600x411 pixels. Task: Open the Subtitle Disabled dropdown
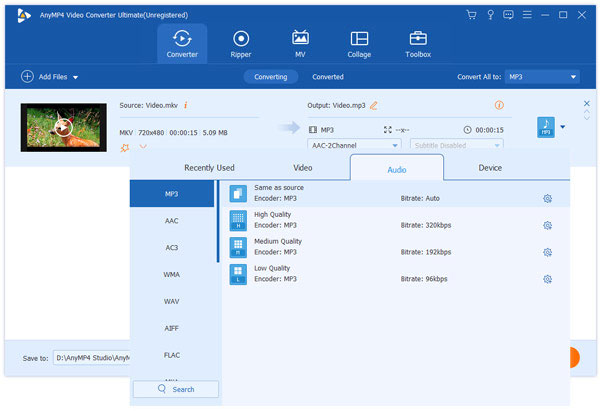click(457, 145)
